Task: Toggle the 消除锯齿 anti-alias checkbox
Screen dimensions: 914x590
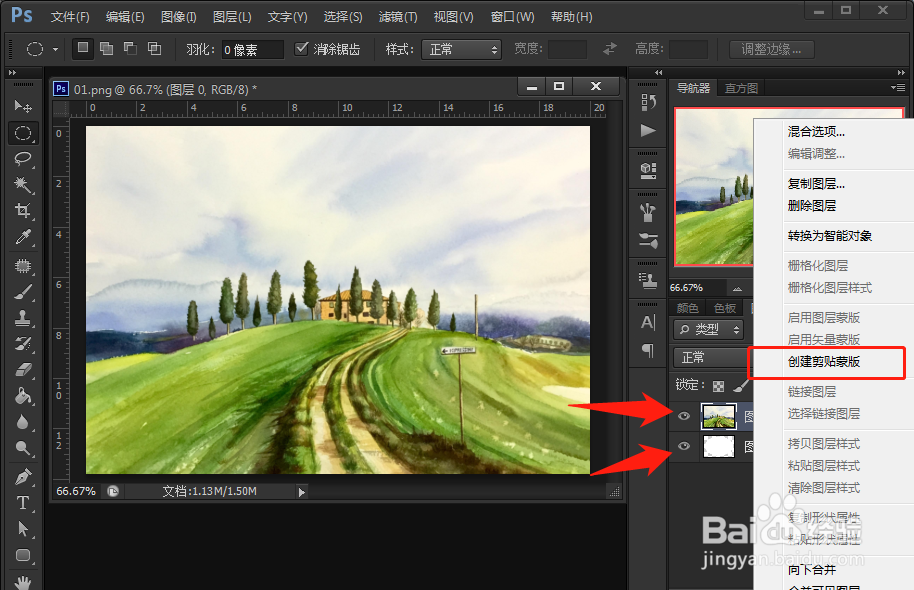Action: (301, 49)
